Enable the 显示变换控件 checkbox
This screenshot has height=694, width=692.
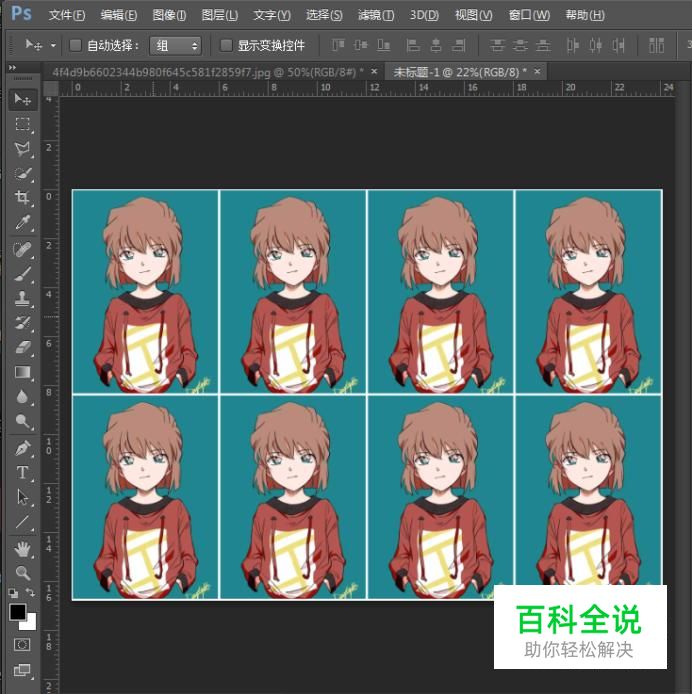point(226,45)
